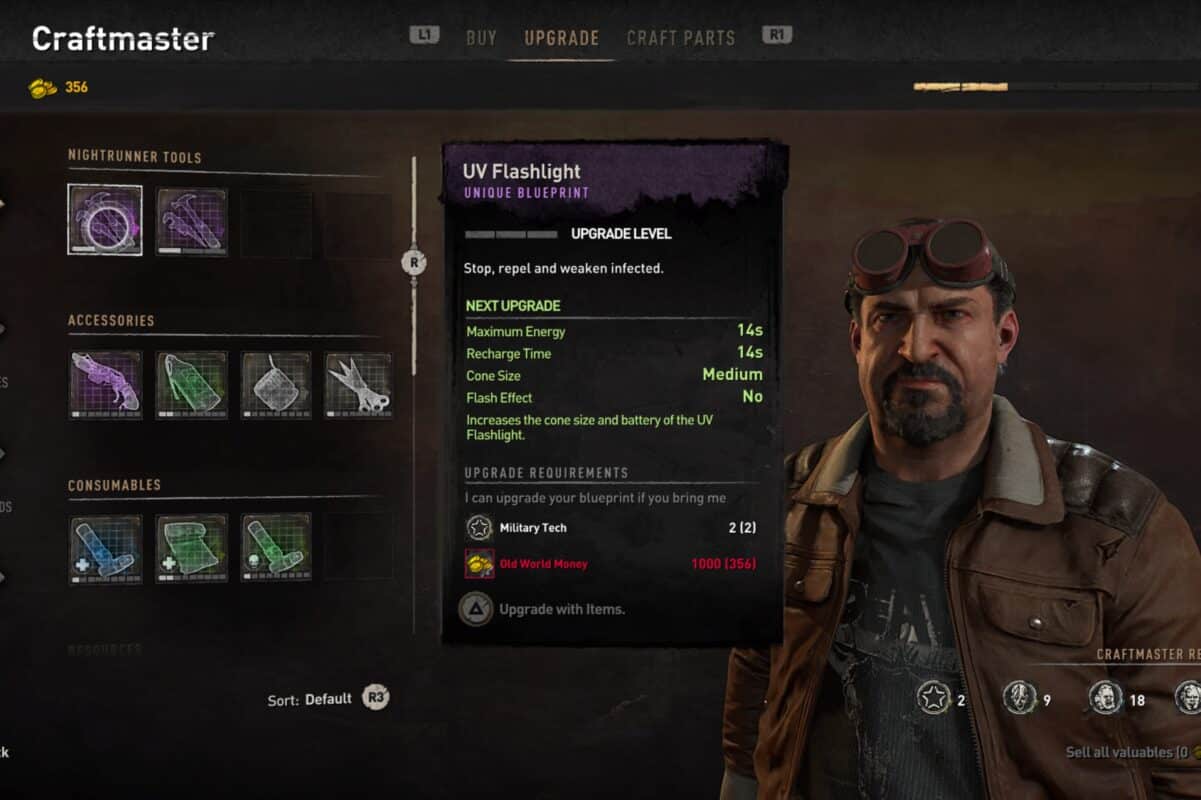Select the grappling hook blueprint icon
Image resolution: width=1201 pixels, height=800 pixels.
click(192, 221)
